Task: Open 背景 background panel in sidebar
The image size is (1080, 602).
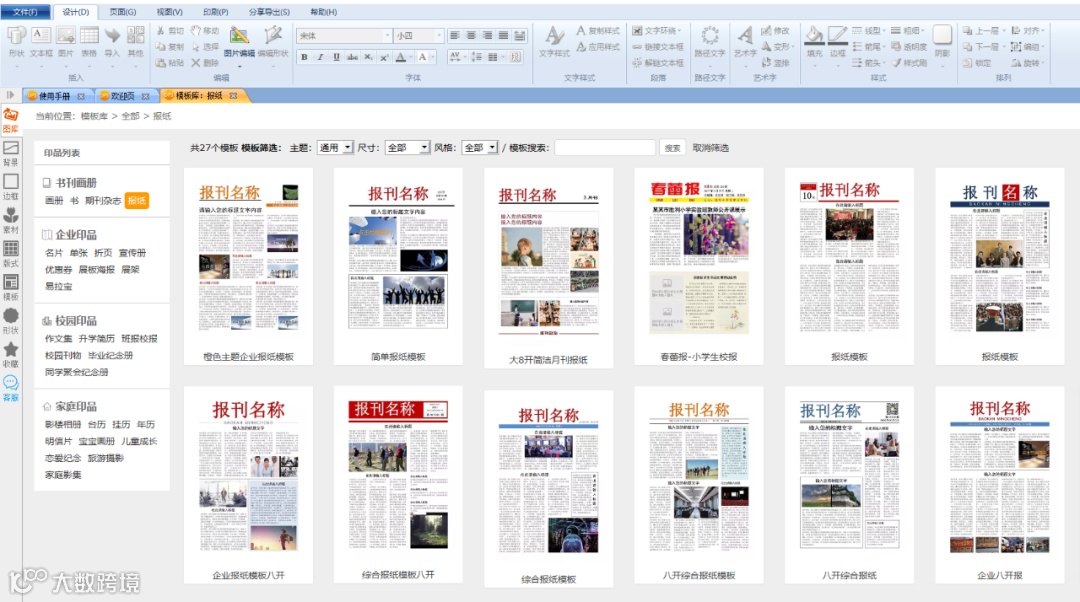Action: [x=11, y=154]
